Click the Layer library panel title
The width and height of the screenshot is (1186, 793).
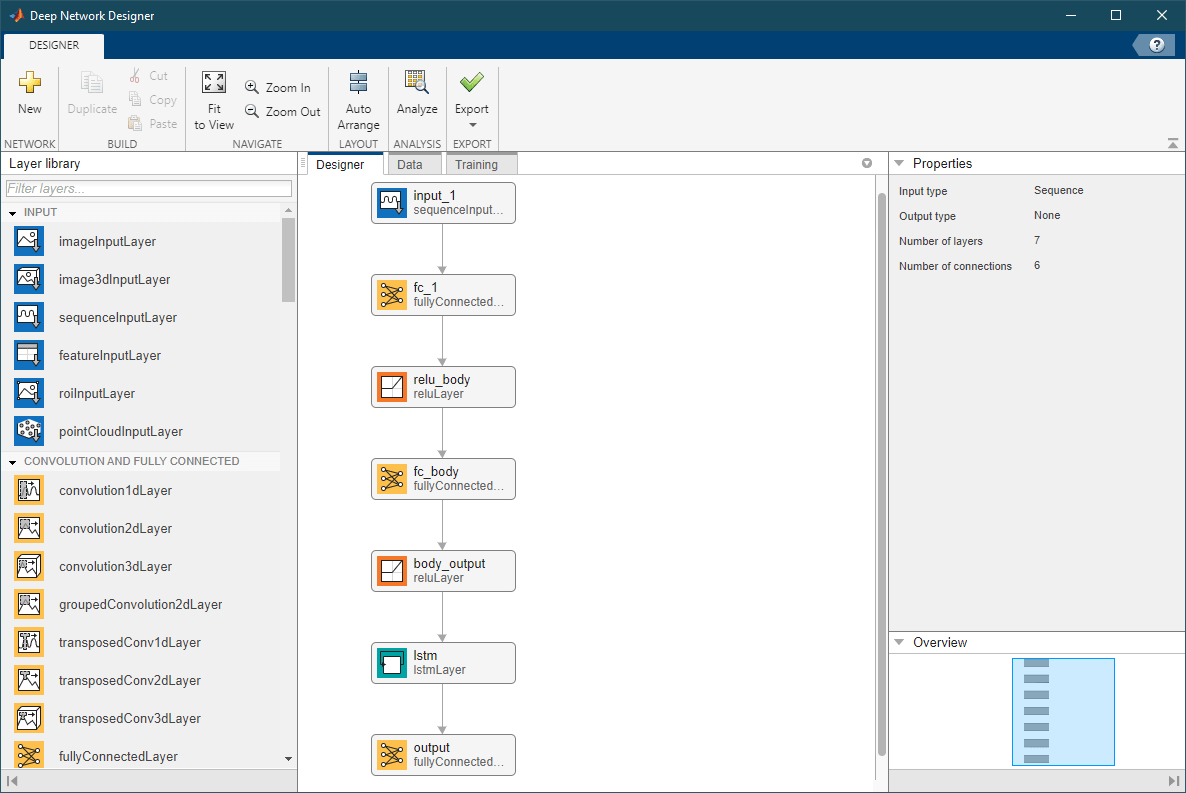click(x=45, y=163)
